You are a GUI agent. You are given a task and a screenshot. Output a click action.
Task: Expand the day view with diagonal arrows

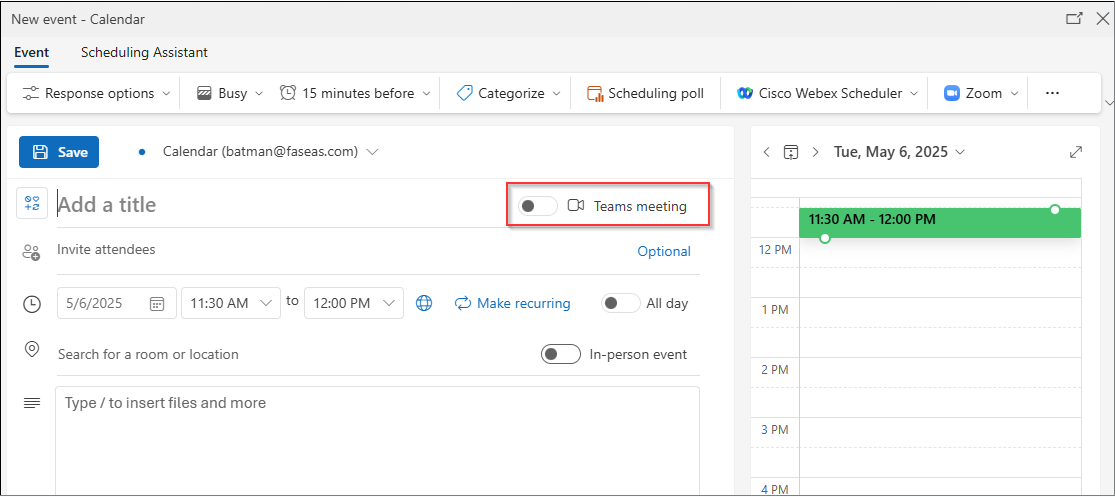1076,152
